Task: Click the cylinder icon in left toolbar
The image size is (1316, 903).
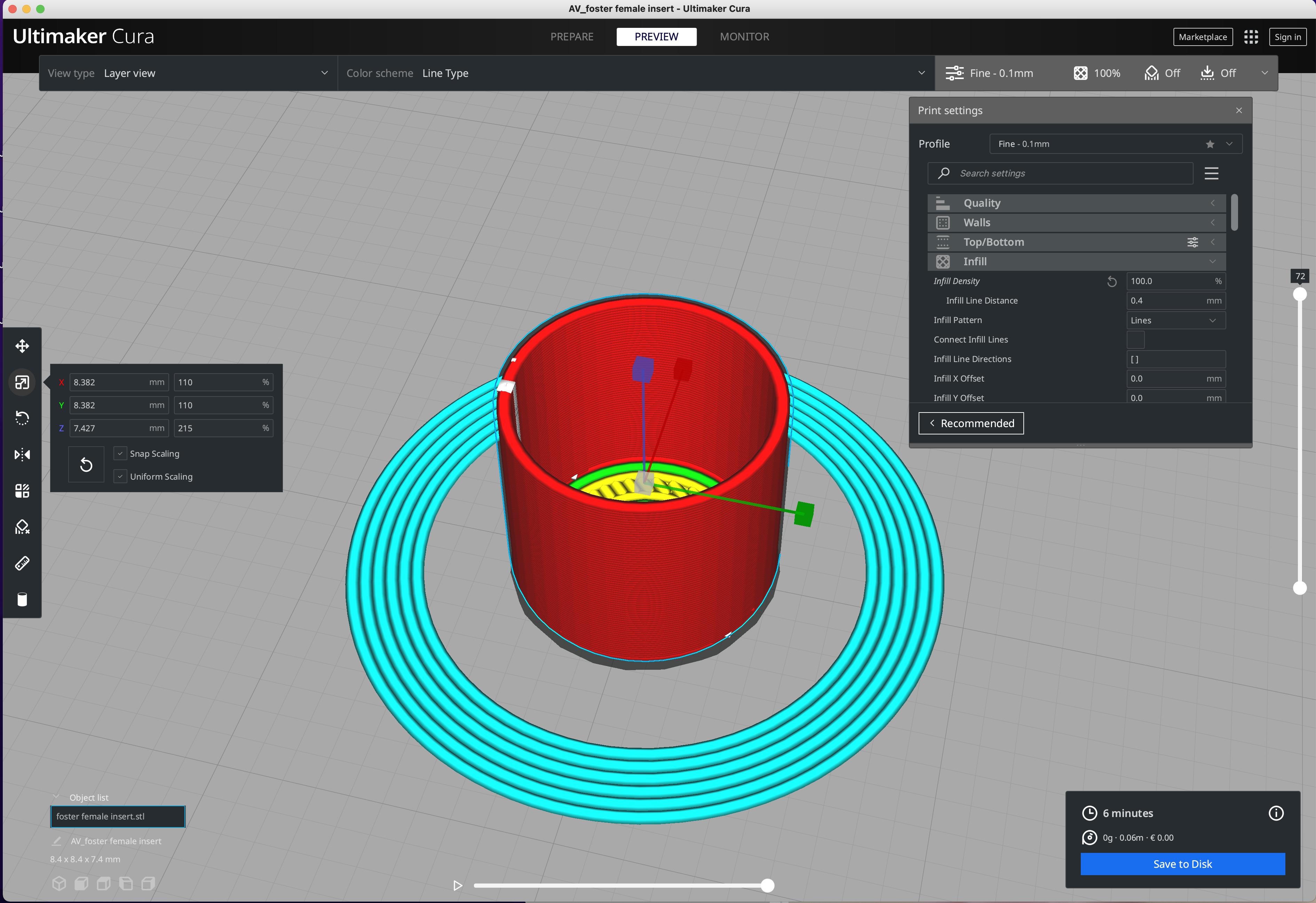Action: (22, 599)
